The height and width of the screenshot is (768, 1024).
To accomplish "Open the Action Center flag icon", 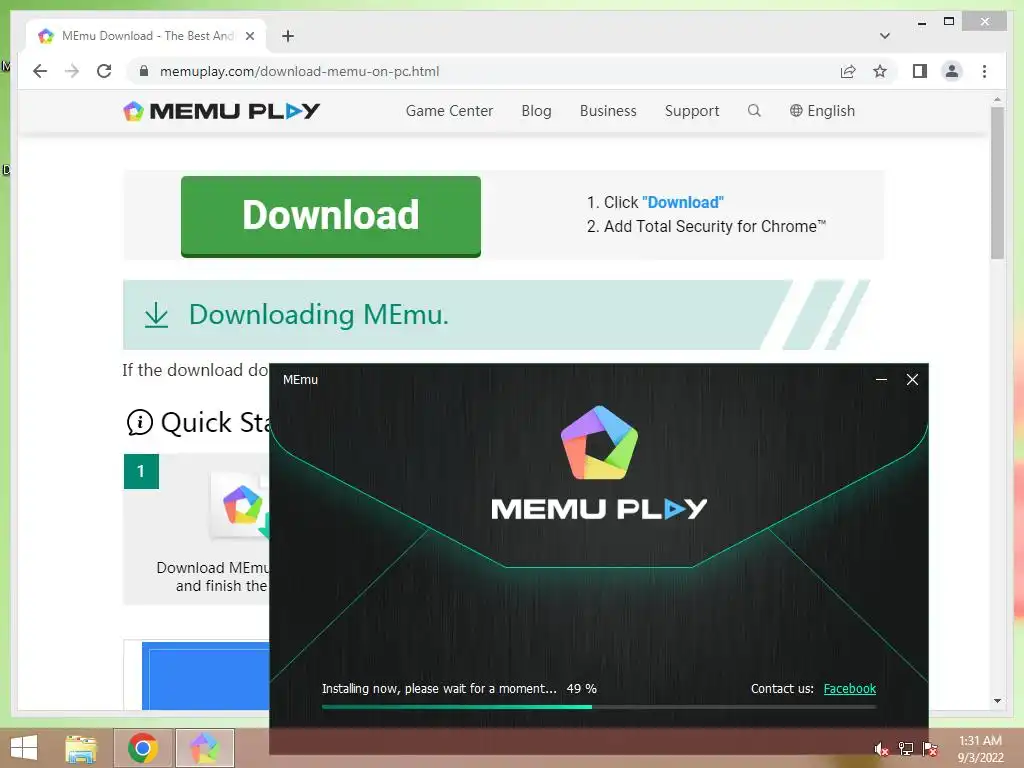I will click(x=929, y=749).
